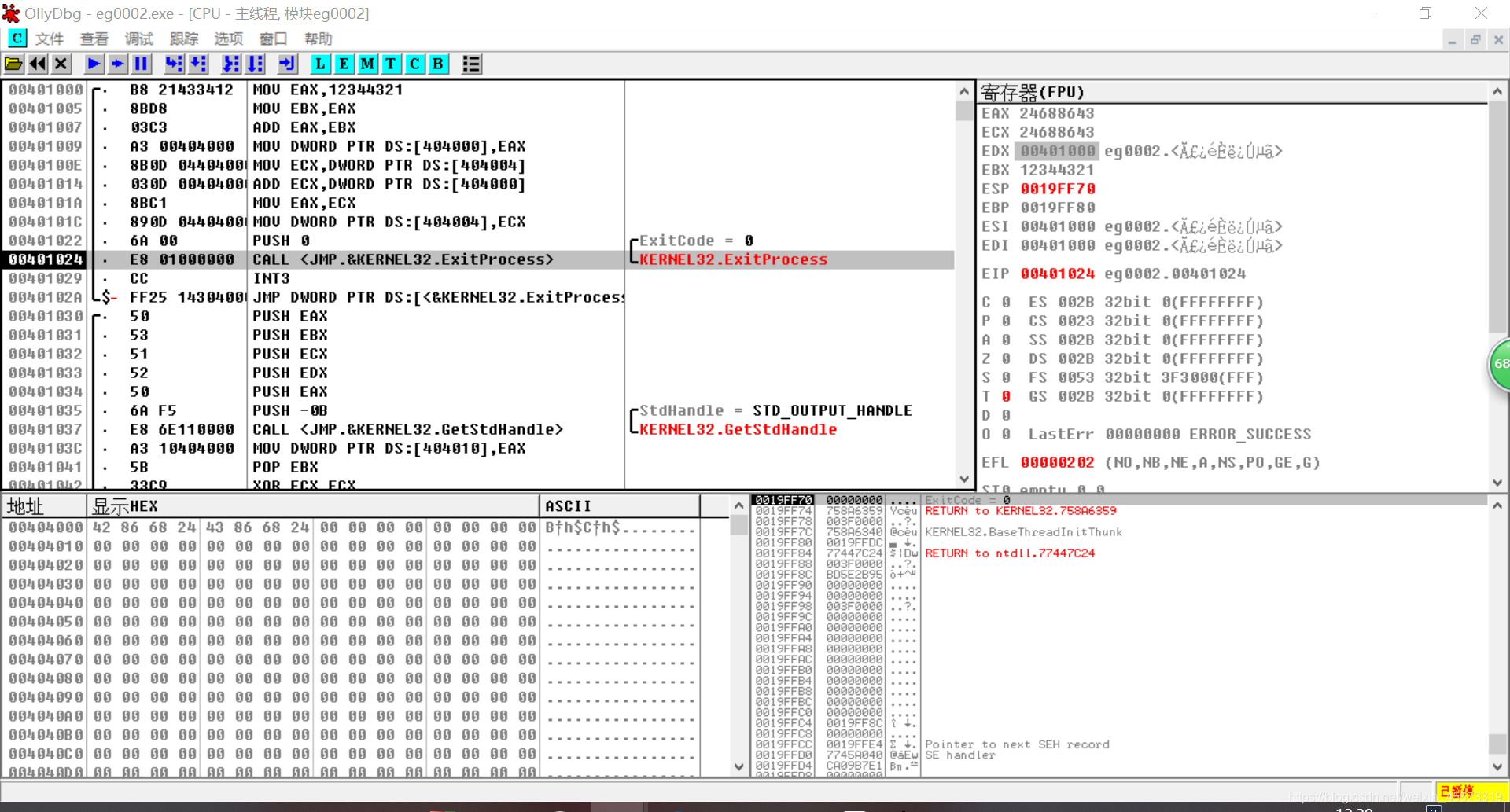Open the 帮助 menu

click(319, 39)
